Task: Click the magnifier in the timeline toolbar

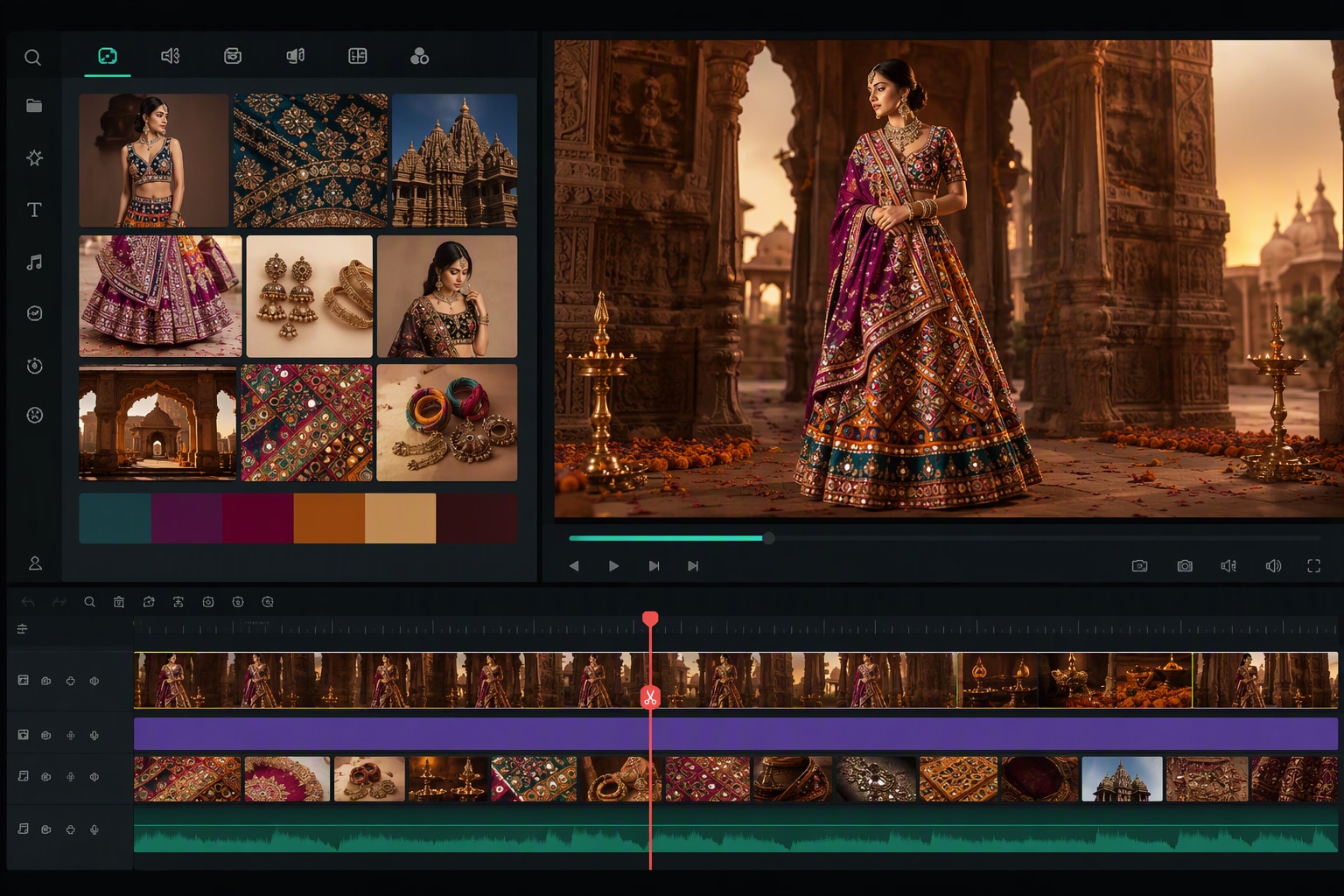Action: (89, 602)
